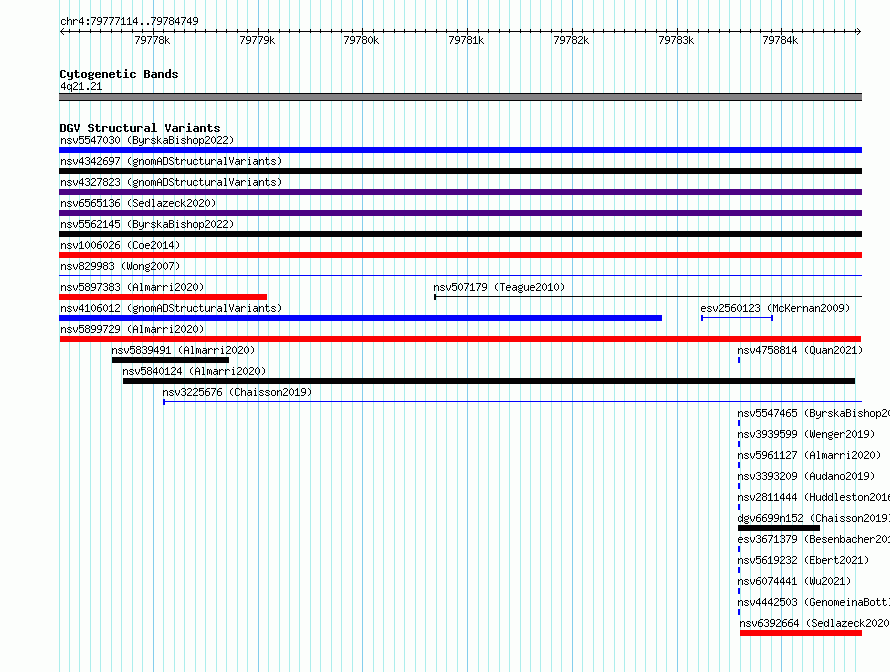Click the 79783k ruler tick label
The width and height of the screenshot is (890, 672).
(x=676, y=40)
